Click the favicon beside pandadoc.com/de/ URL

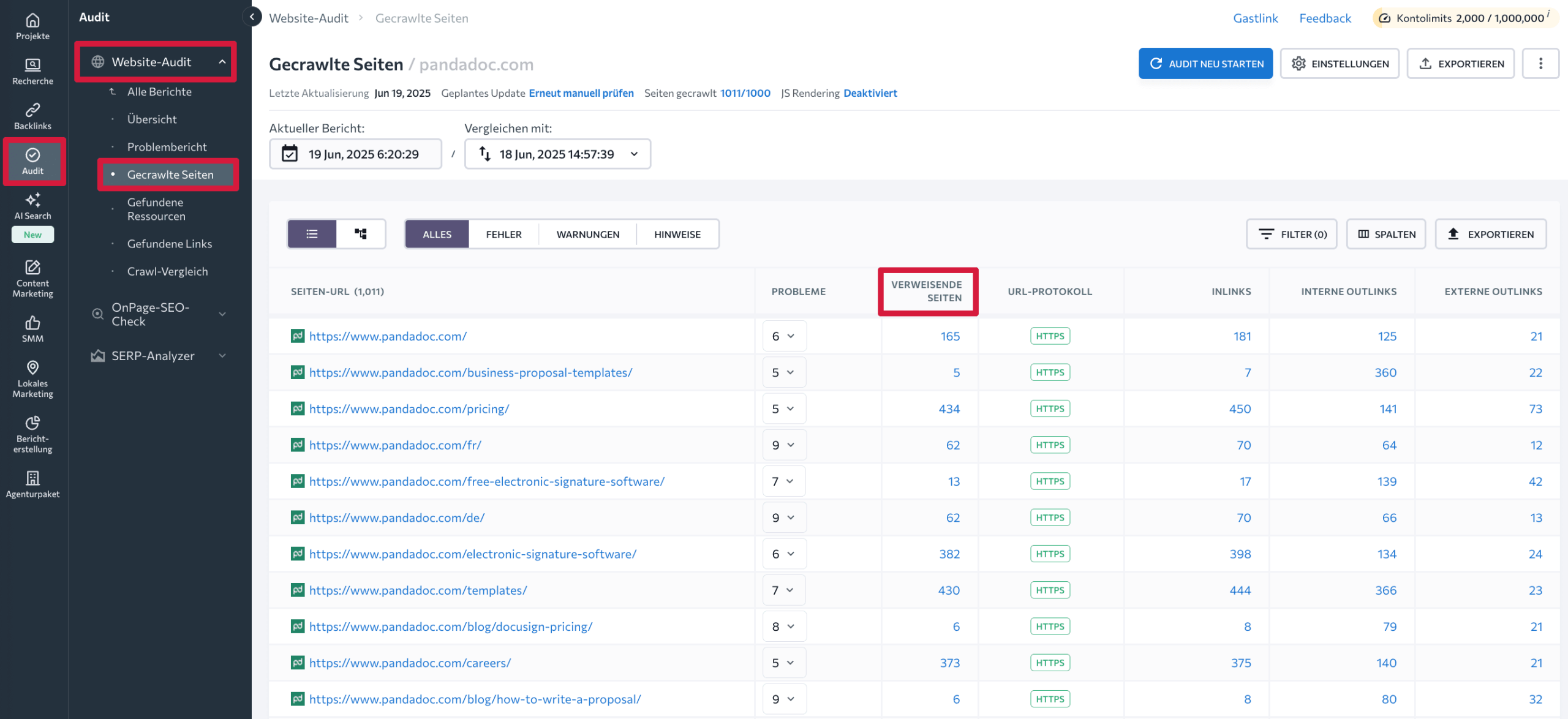298,518
